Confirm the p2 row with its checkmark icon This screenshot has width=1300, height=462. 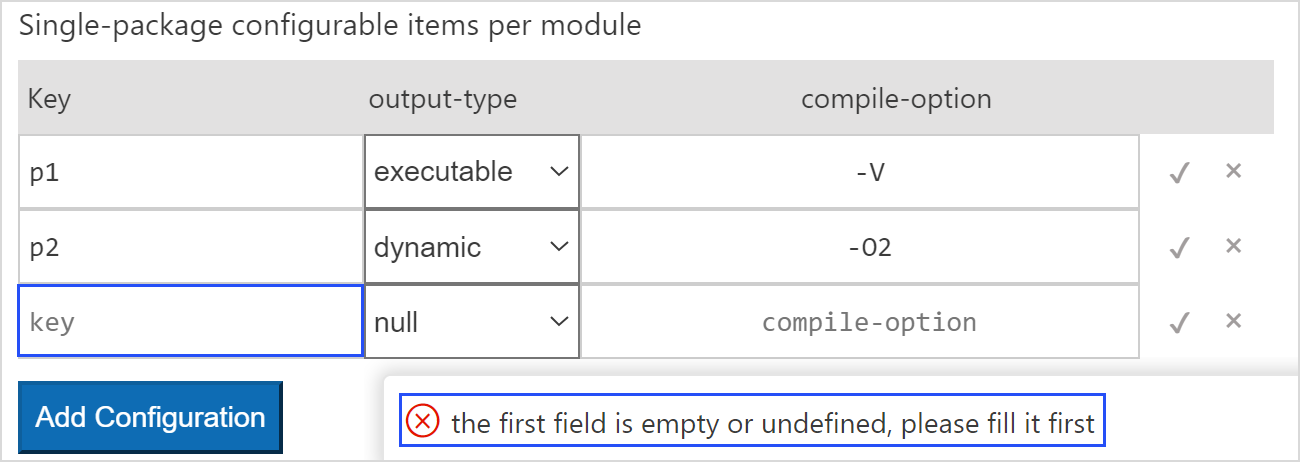point(1180,247)
